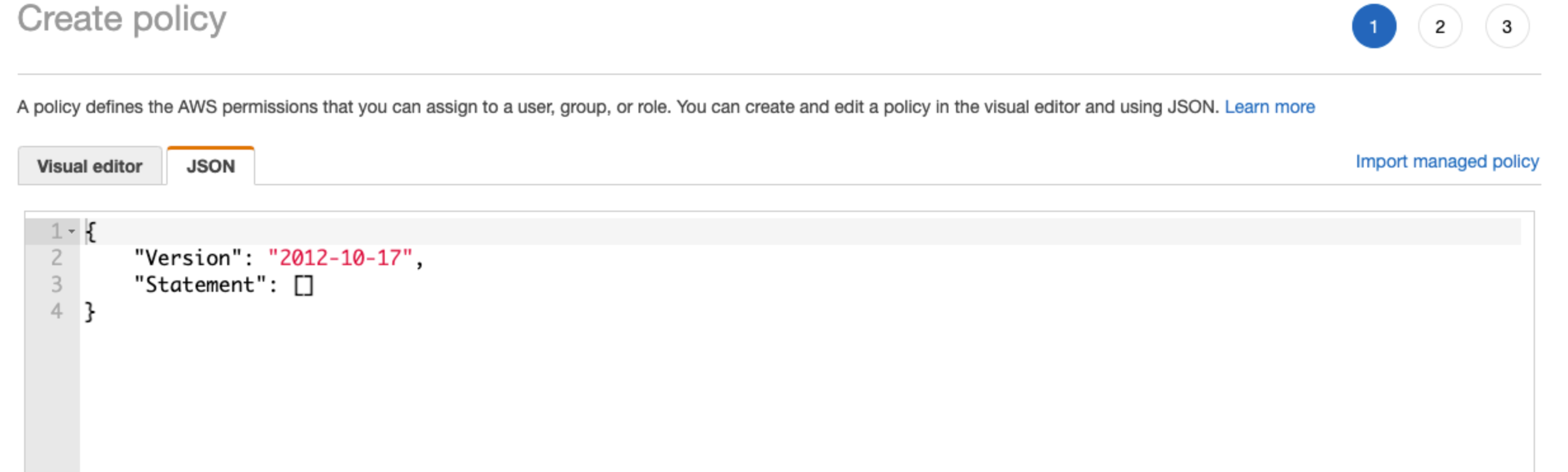Screen dimensions: 1568x472
Task: Select the JSON tab
Action: pos(211,166)
